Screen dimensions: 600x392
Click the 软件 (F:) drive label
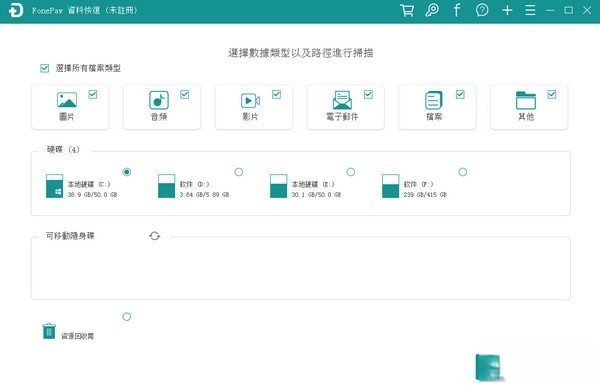pyautogui.click(x=418, y=185)
